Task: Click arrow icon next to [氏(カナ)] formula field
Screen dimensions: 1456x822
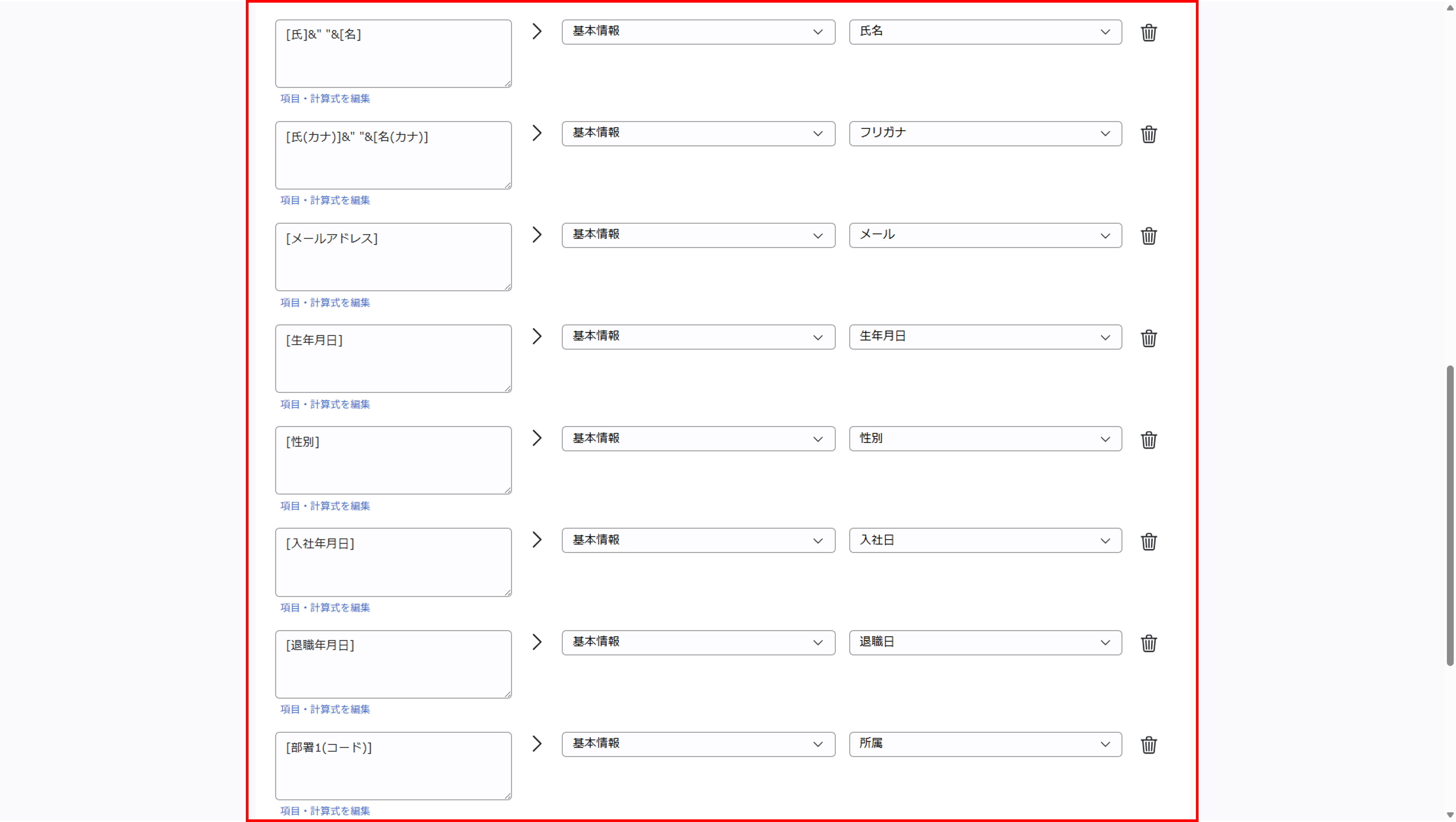Action: [537, 133]
